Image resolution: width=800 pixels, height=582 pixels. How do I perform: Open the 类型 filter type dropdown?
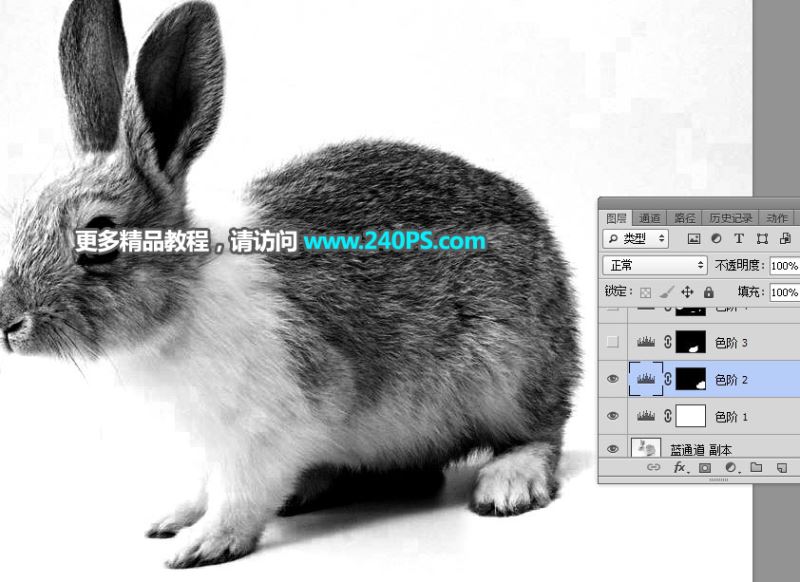pos(636,239)
